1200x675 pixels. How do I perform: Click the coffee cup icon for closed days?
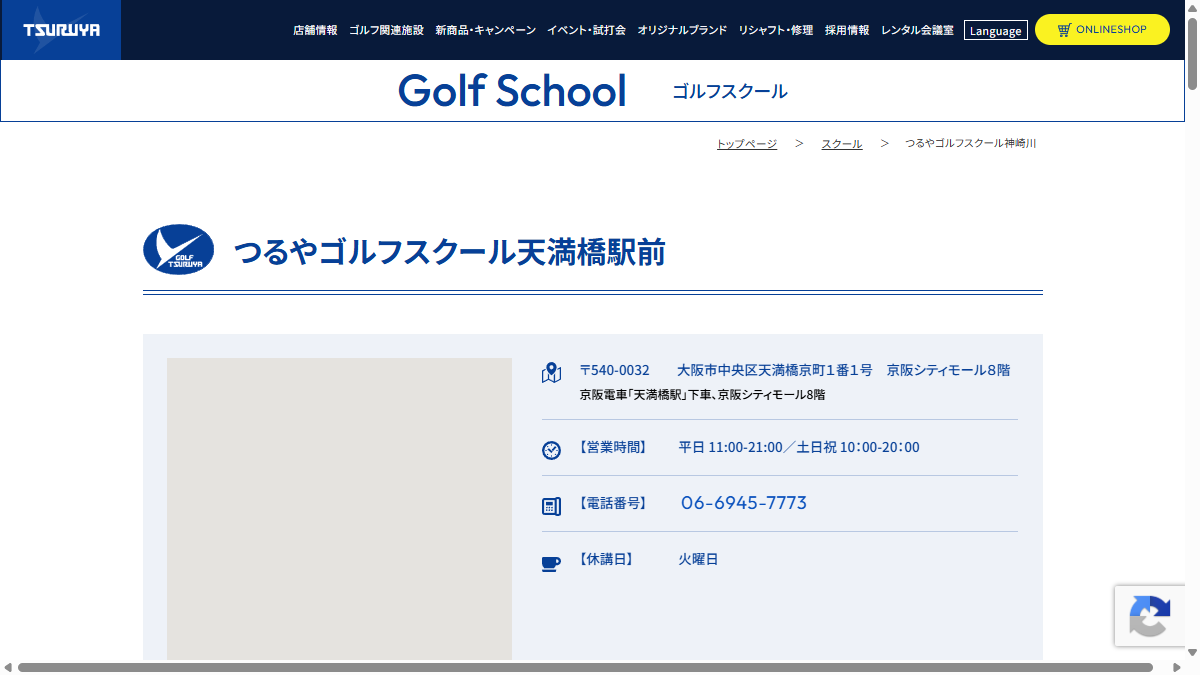pos(551,564)
